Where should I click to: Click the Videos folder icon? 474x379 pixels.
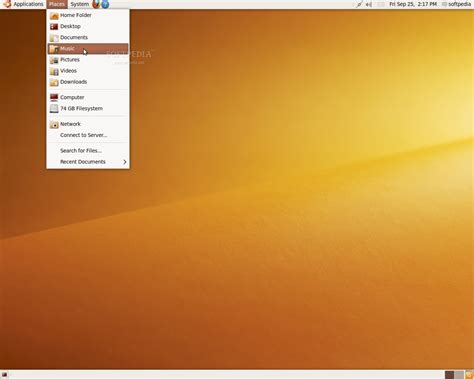[54, 71]
